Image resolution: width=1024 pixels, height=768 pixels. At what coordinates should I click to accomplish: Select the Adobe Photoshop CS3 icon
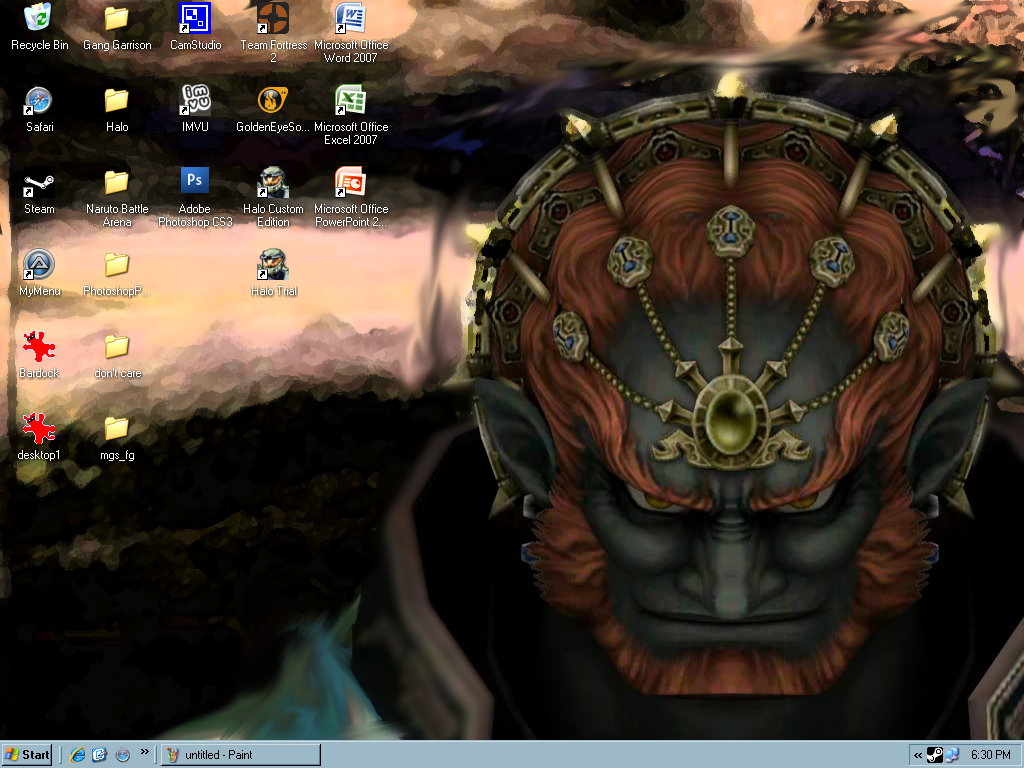click(195, 183)
